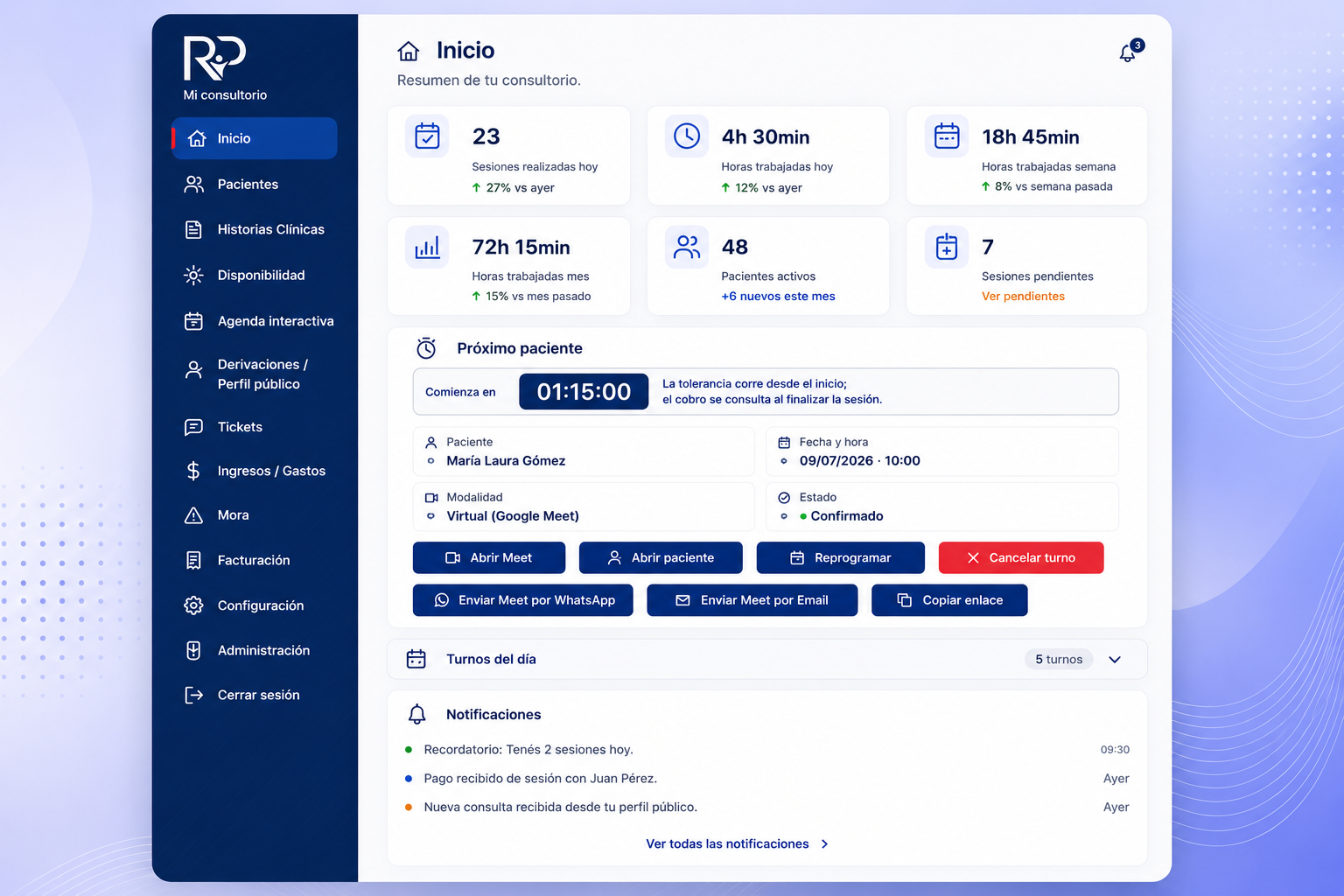Open the notifications bell with badge 3
The width and height of the screenshot is (1344, 896).
[1130, 52]
